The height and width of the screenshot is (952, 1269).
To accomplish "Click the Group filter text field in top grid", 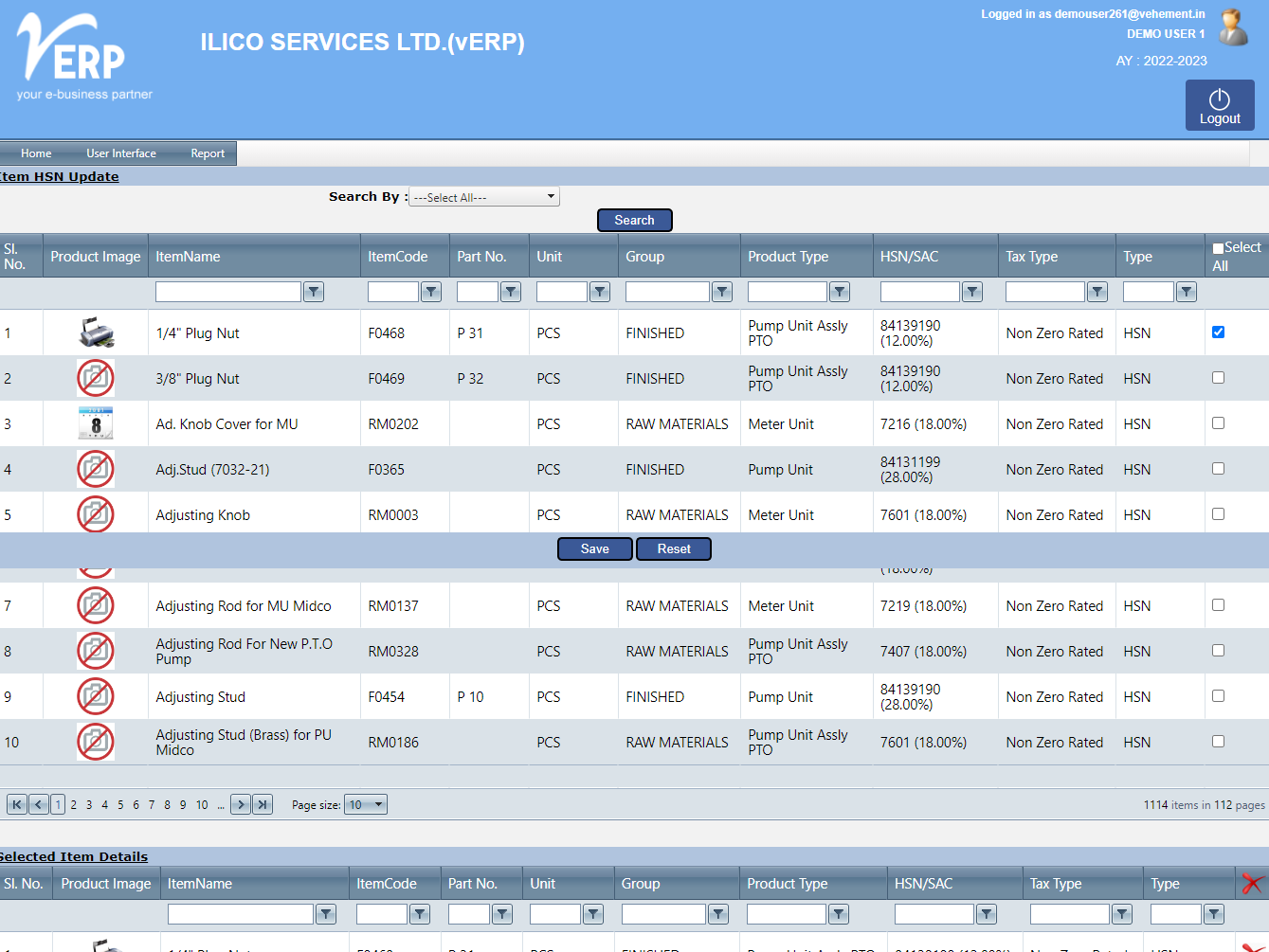I will click(x=668, y=292).
